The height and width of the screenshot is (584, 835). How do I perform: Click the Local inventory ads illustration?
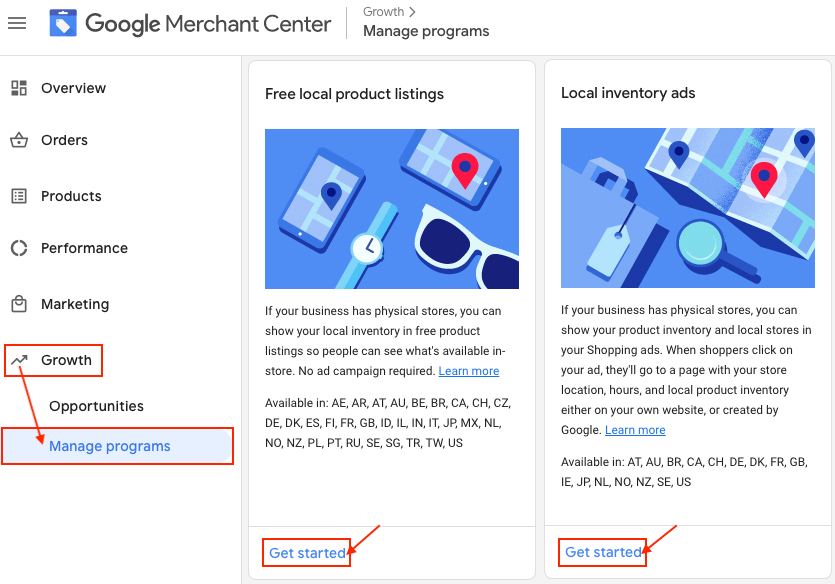(687, 208)
